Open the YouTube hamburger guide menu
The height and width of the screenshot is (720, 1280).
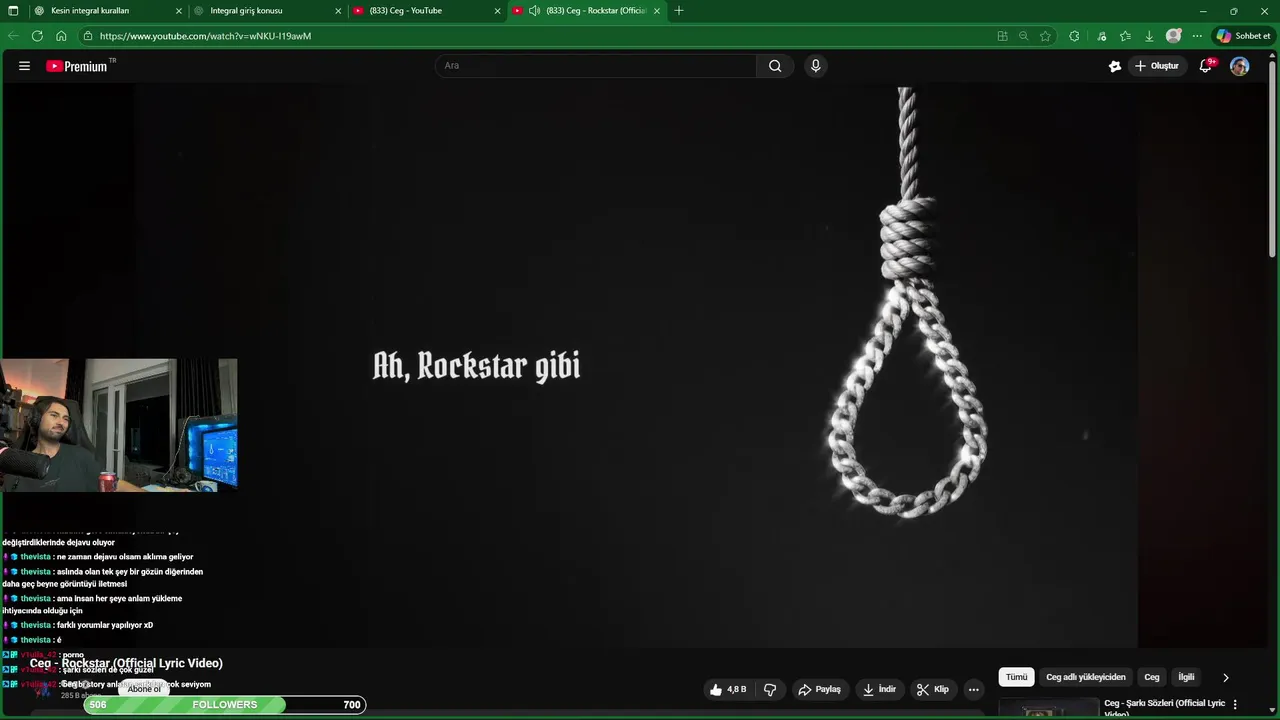pos(24,66)
